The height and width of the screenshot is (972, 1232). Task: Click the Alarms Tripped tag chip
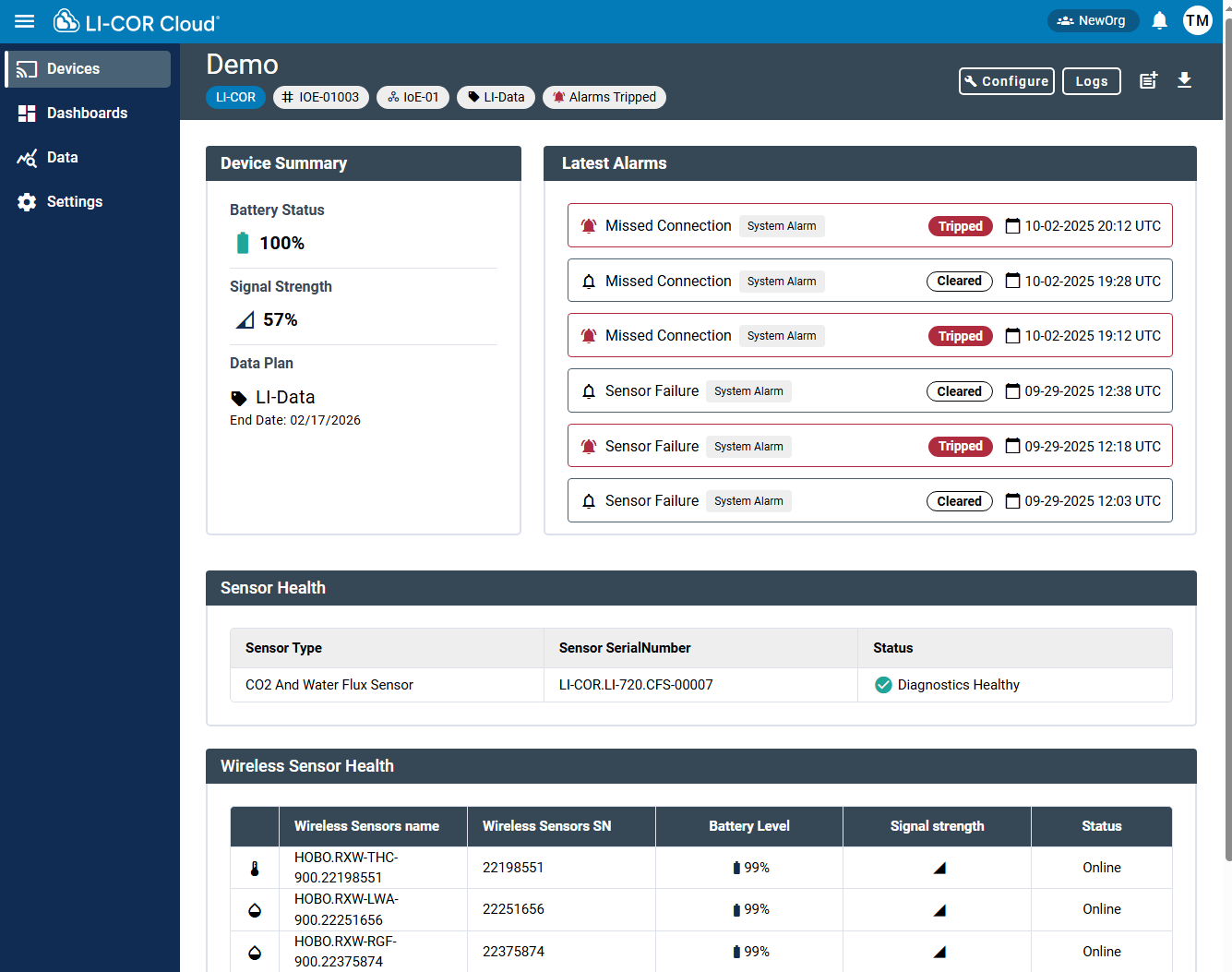click(x=604, y=97)
